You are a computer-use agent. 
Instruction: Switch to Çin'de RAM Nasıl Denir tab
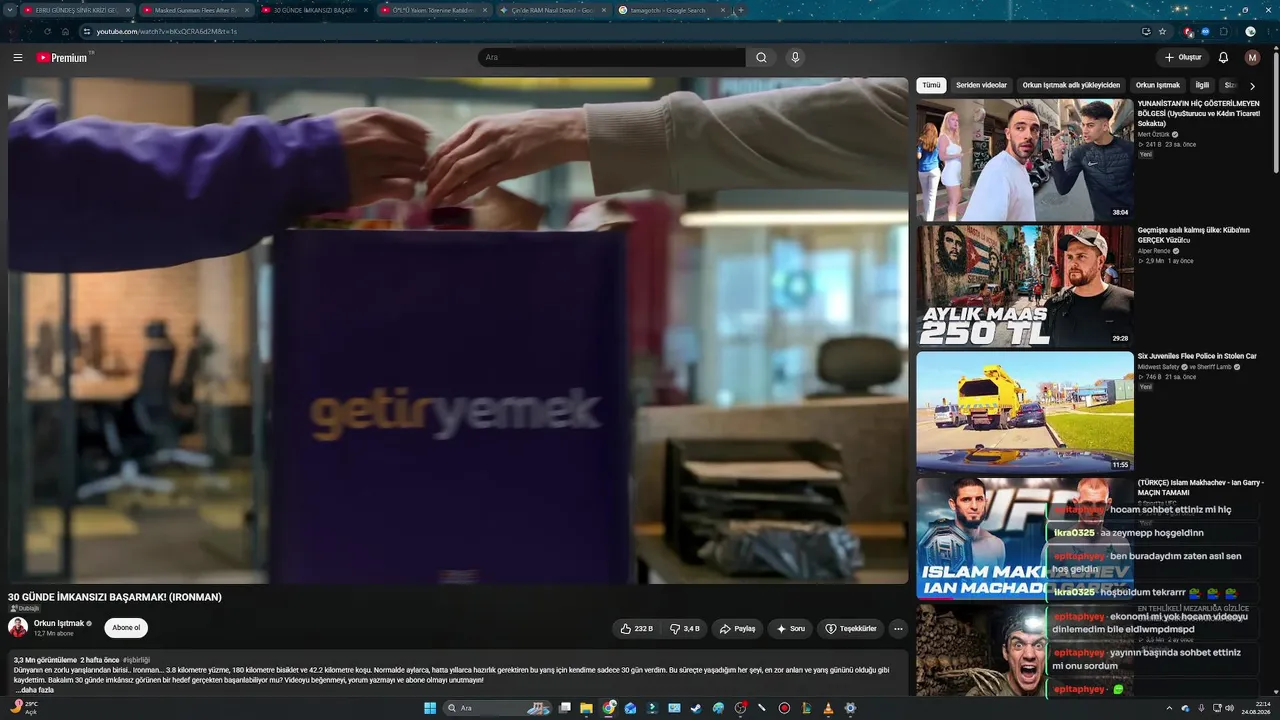pos(553,10)
